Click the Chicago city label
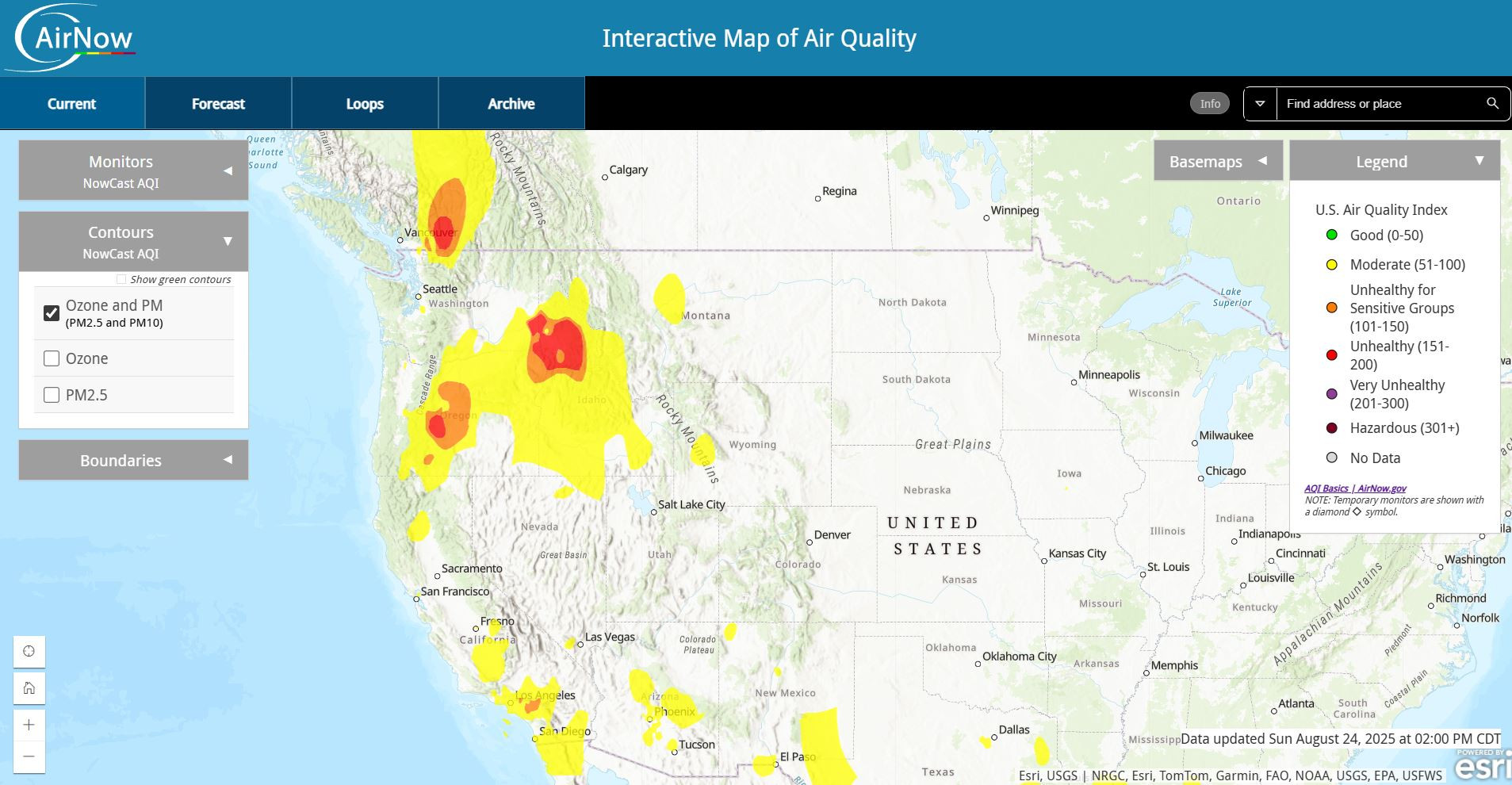 point(1225,471)
